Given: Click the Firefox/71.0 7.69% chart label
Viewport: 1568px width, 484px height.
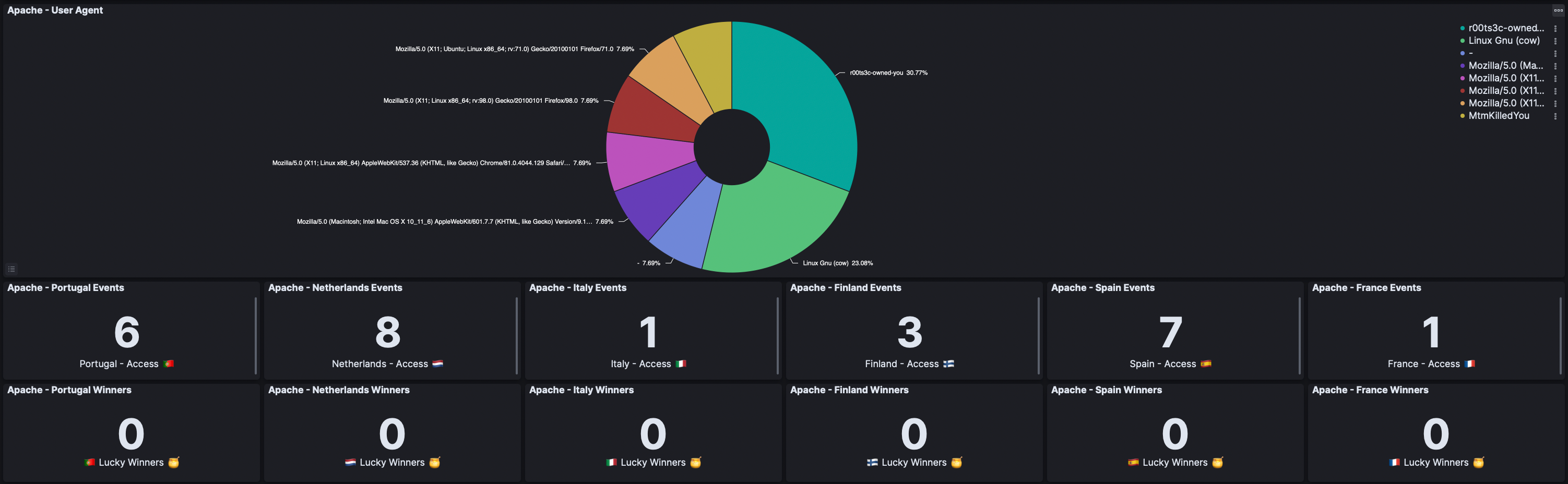Looking at the screenshot, I should click(x=514, y=49).
